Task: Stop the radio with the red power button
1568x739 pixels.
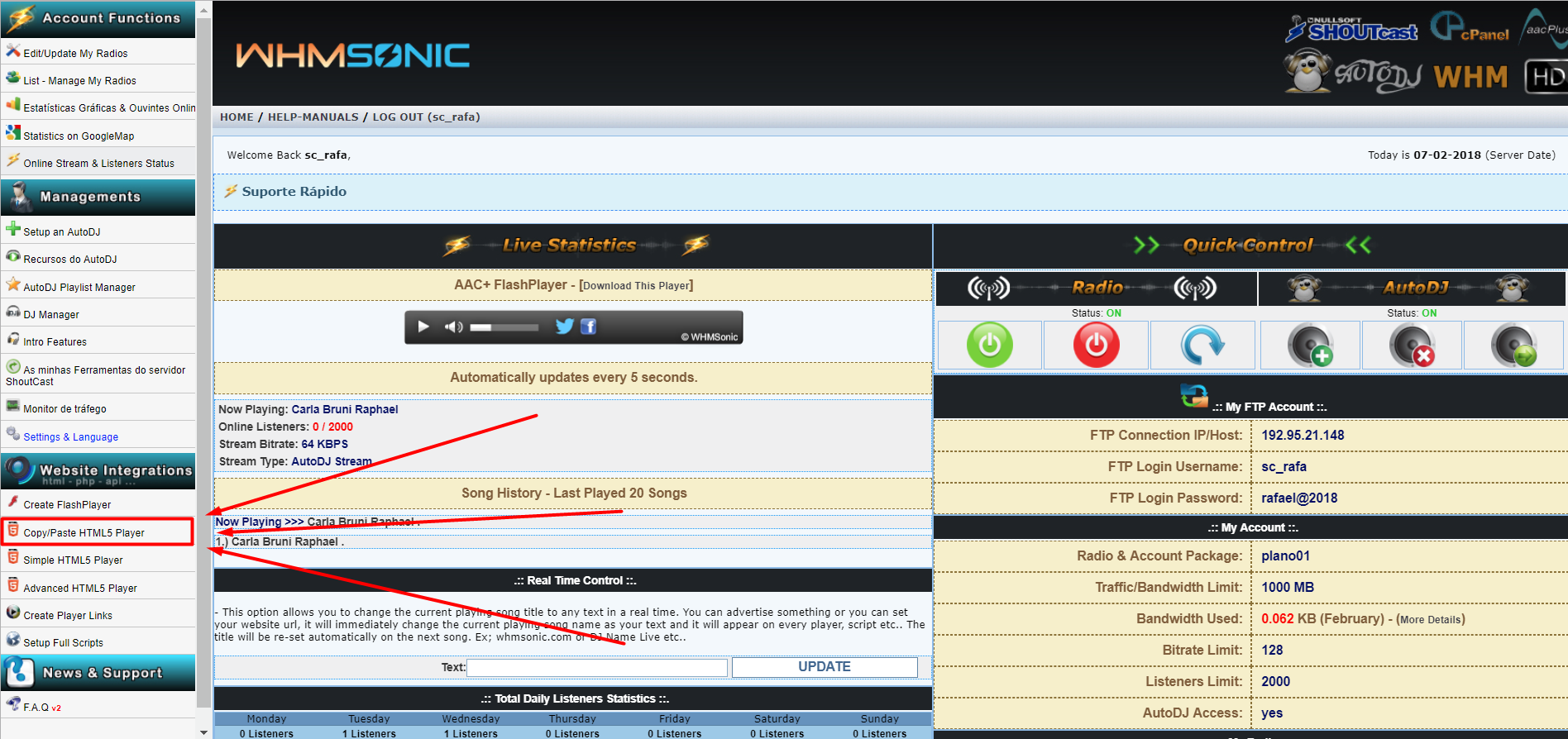Action: tap(1096, 345)
